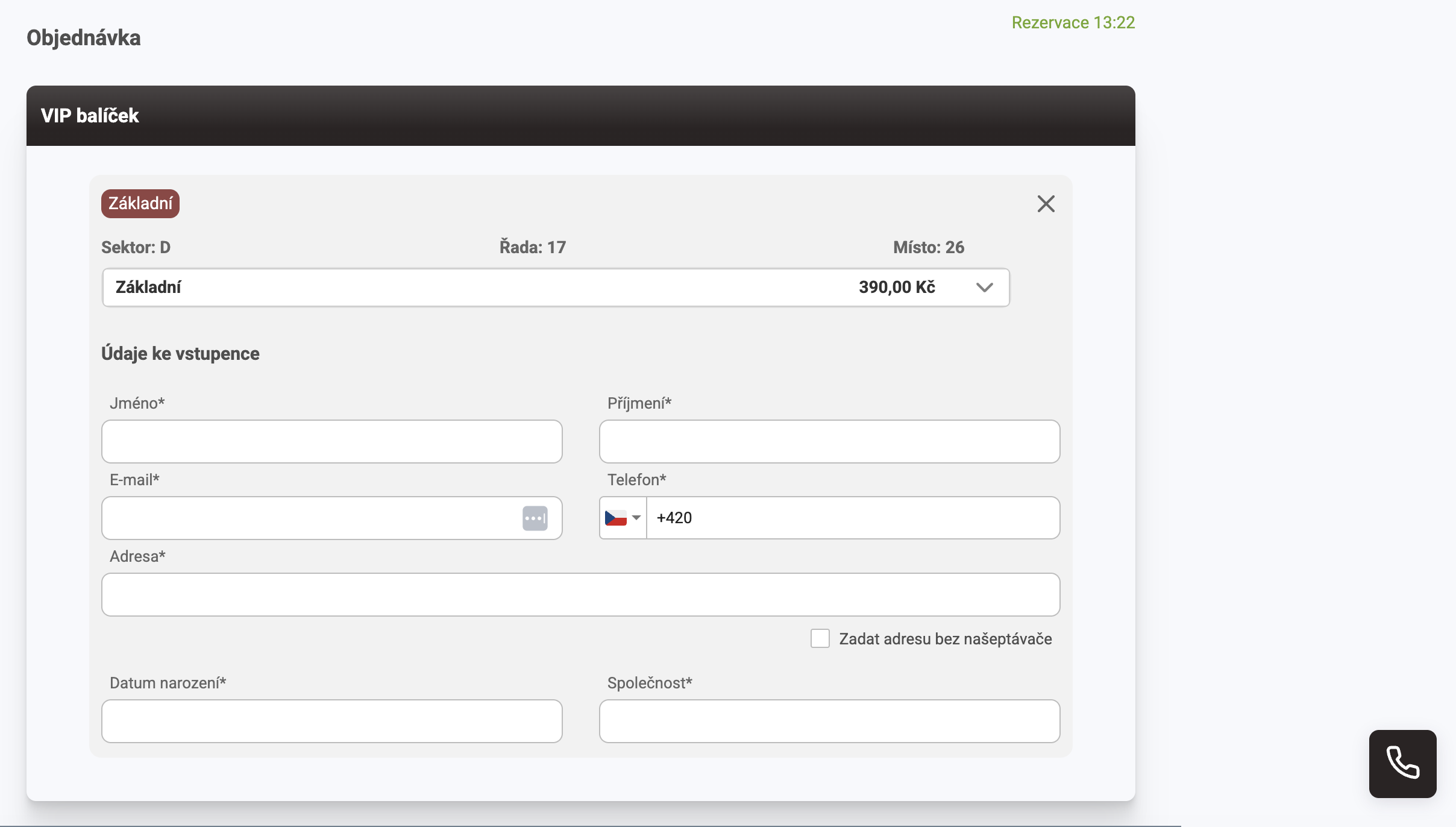1456x827 pixels.
Task: Select the Adresa input field
Action: pos(580,594)
